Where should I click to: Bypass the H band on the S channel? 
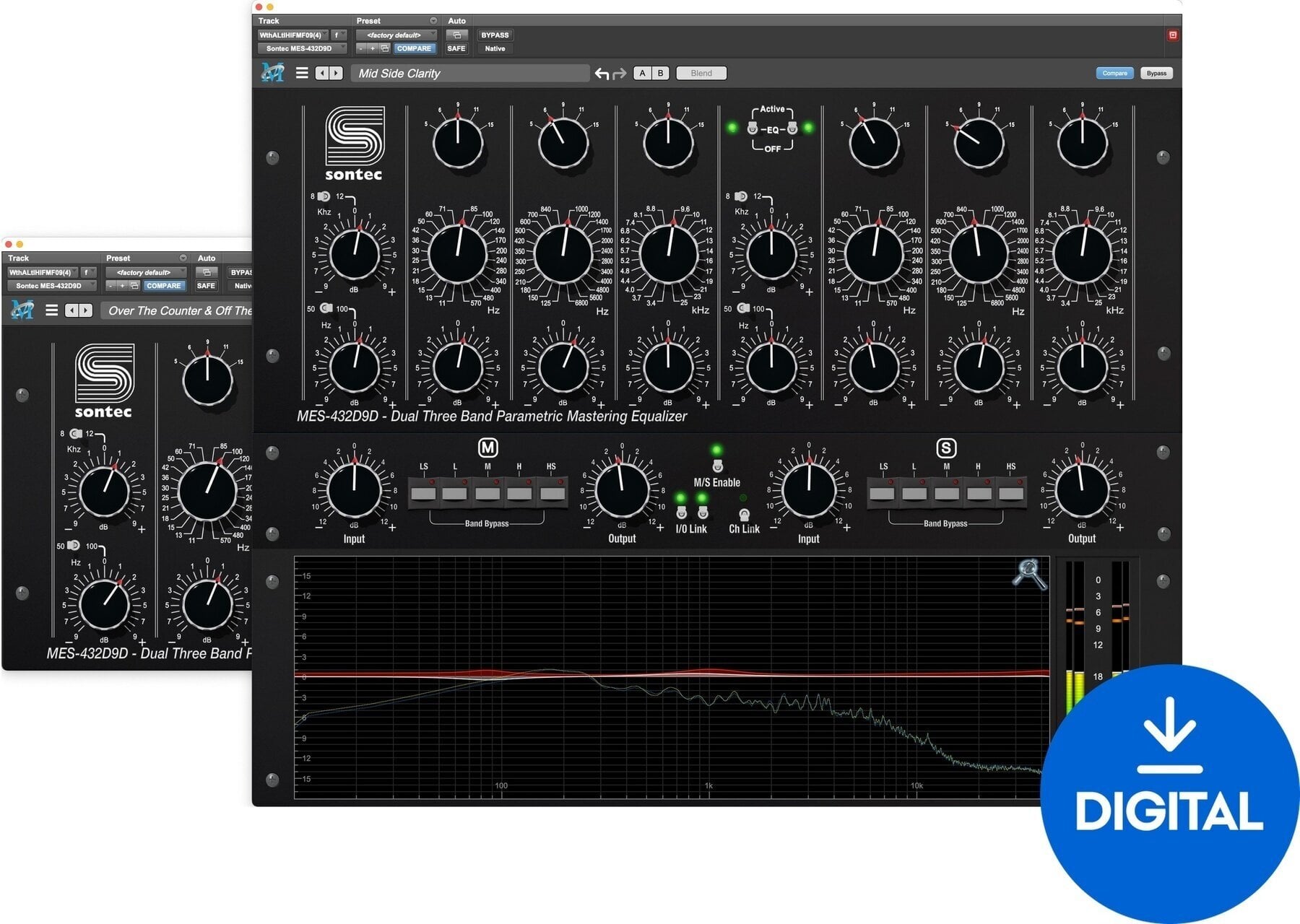pyautogui.click(x=979, y=494)
